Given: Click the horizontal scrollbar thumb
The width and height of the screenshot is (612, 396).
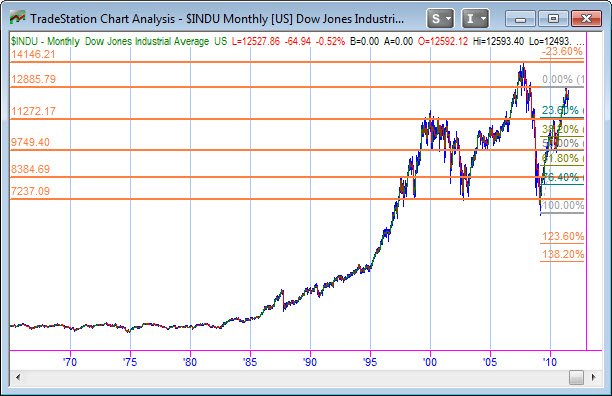Looking at the screenshot, I should [x=576, y=377].
